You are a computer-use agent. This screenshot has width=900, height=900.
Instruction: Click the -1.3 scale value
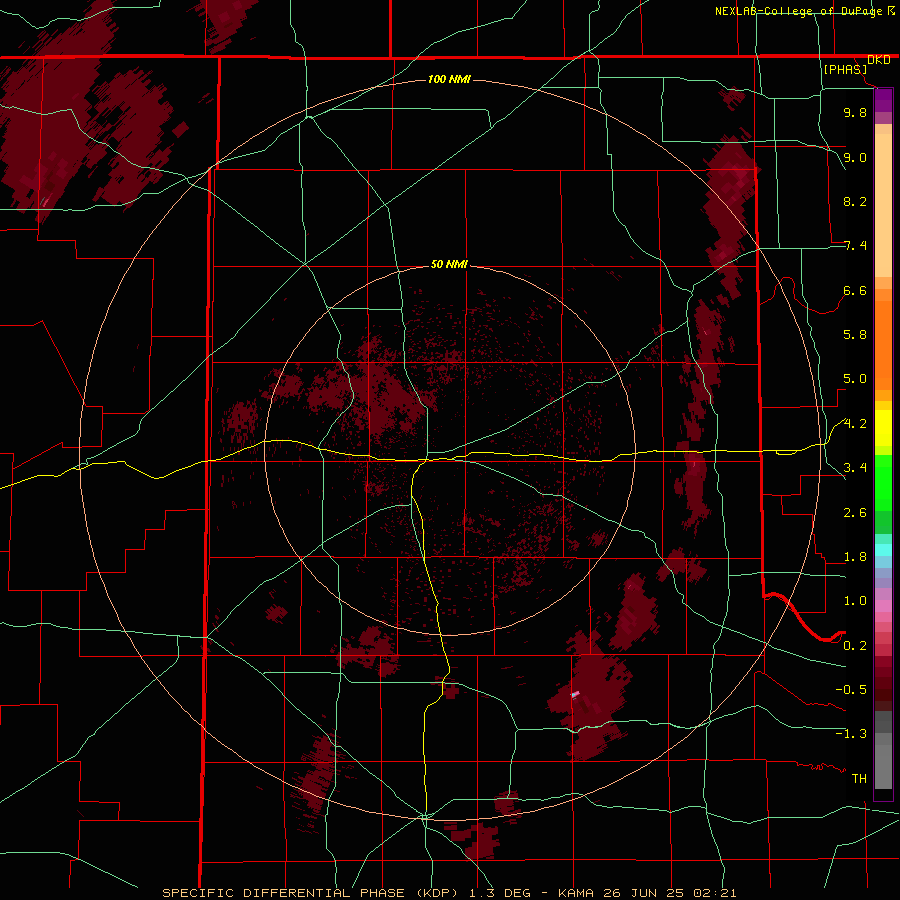pos(851,734)
